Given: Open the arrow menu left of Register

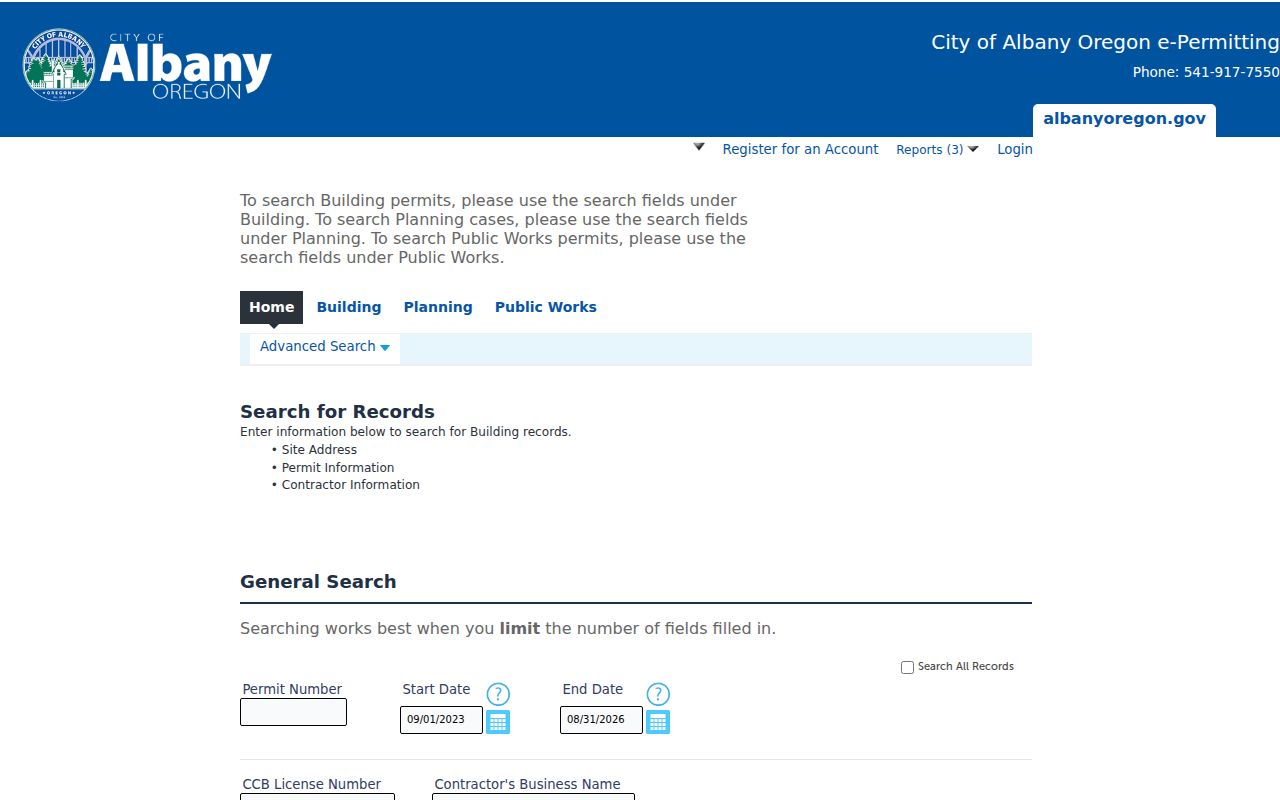Looking at the screenshot, I should [699, 147].
